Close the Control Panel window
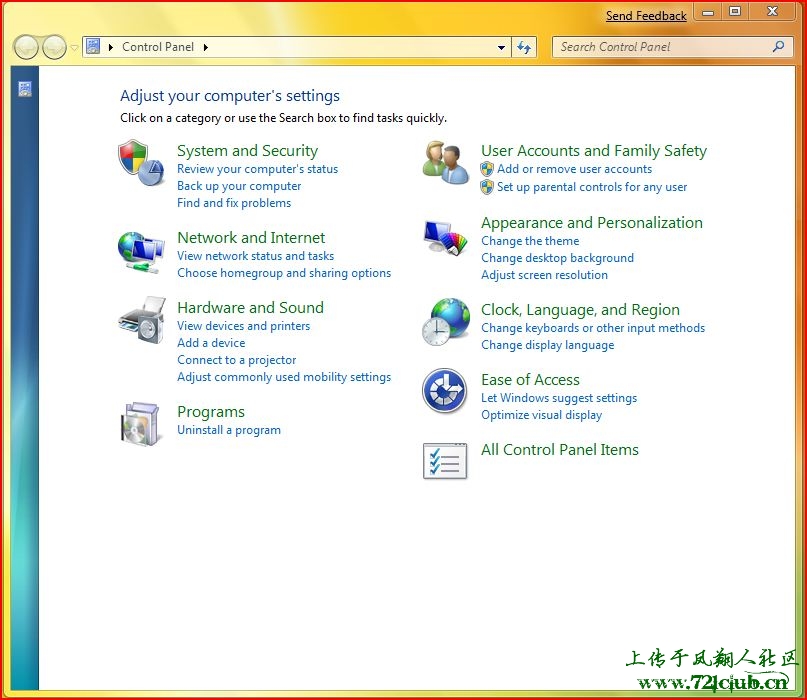Viewport: 807px width, 700px height. pos(773,12)
